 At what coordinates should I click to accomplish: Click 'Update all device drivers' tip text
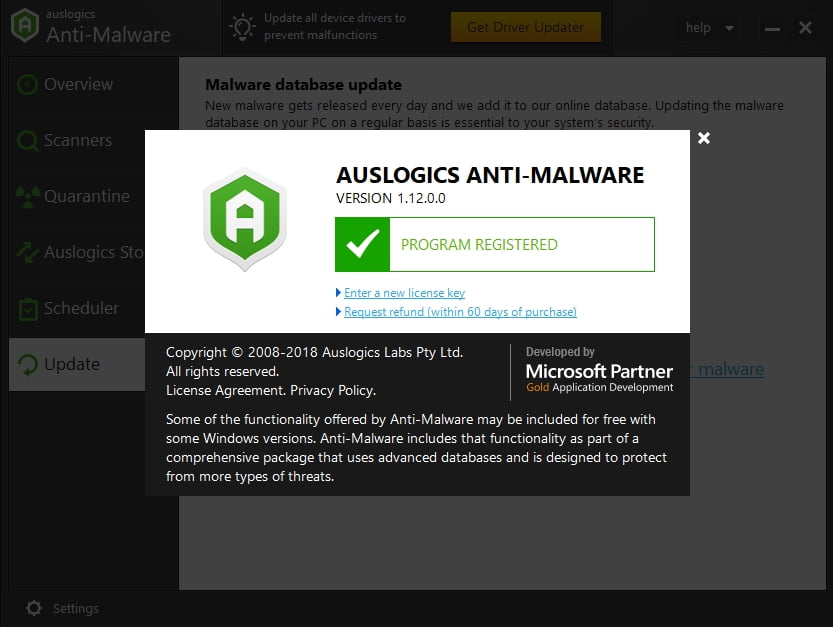[335, 27]
